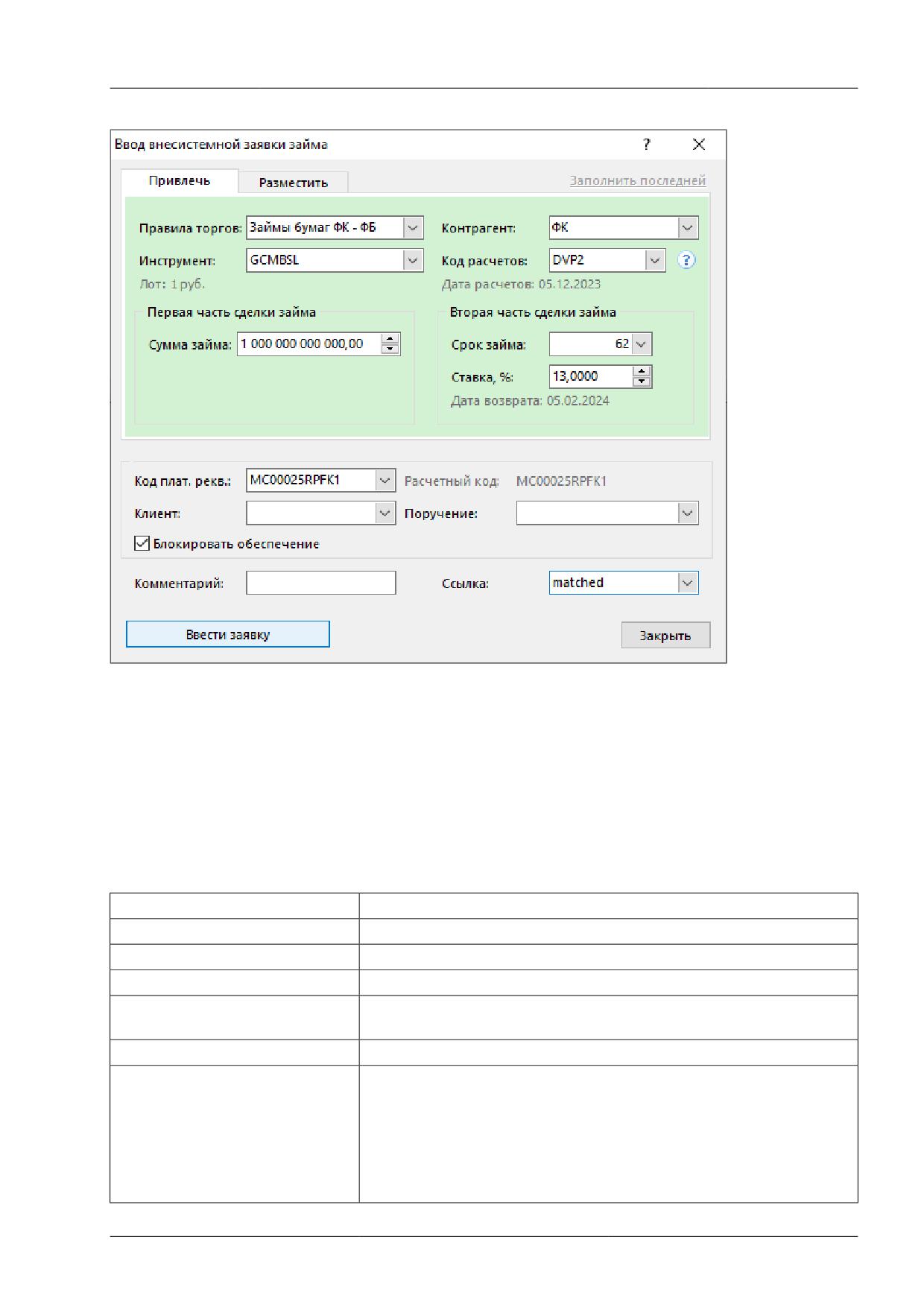The height and width of the screenshot is (1307, 924).
Task: Click the Срок займа value 62 field
Action: tap(591, 344)
